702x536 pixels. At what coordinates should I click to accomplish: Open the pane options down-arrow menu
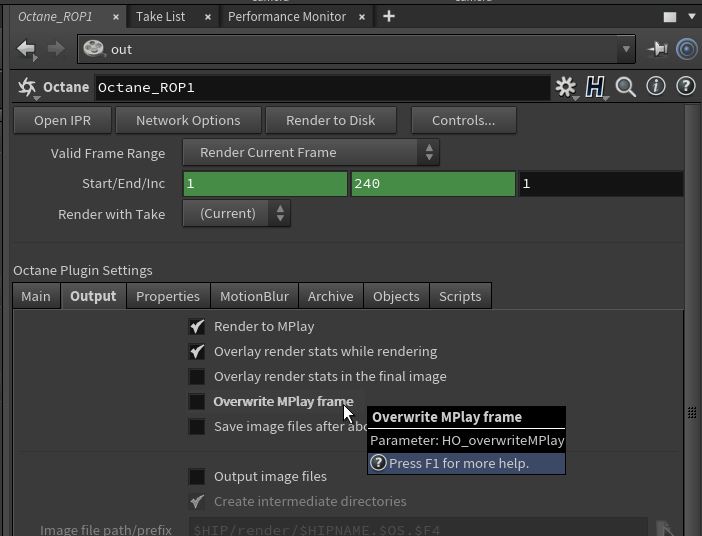point(692,17)
